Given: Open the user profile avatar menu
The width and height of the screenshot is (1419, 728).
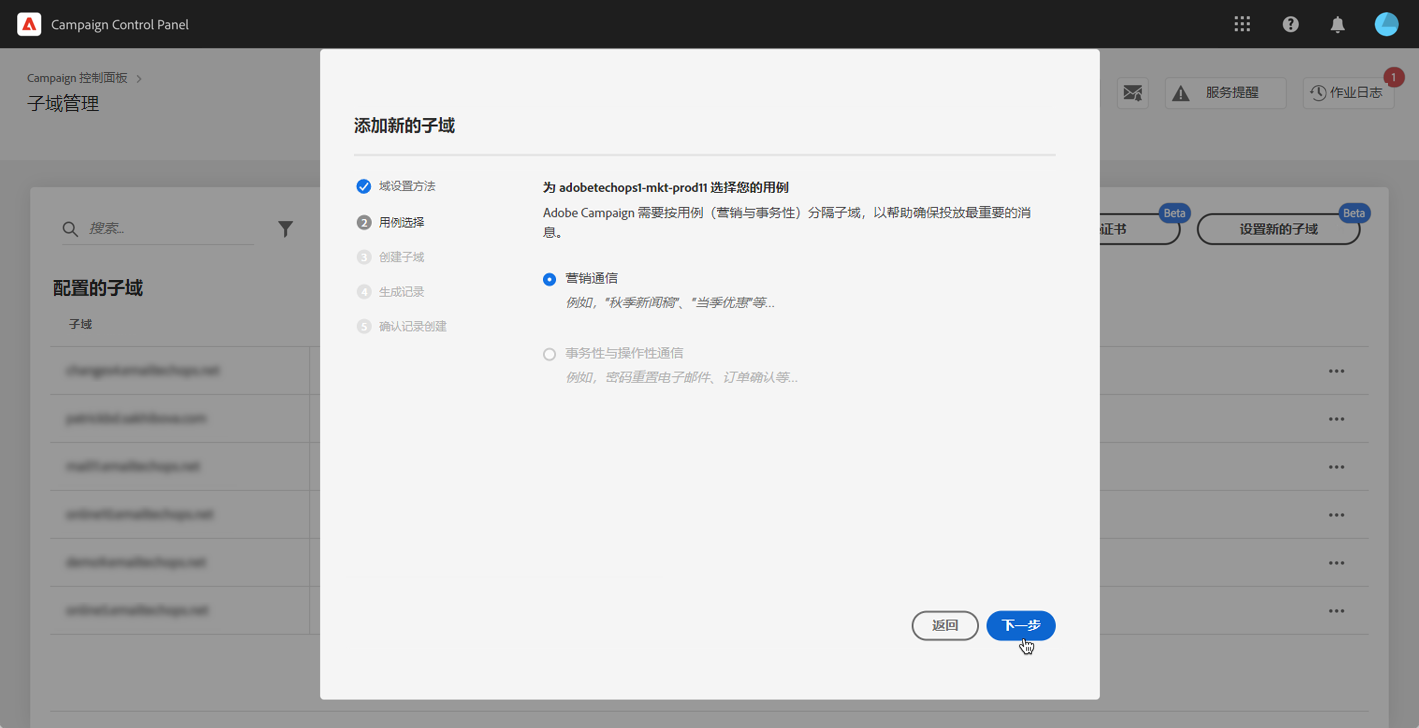Looking at the screenshot, I should pyautogui.click(x=1387, y=24).
